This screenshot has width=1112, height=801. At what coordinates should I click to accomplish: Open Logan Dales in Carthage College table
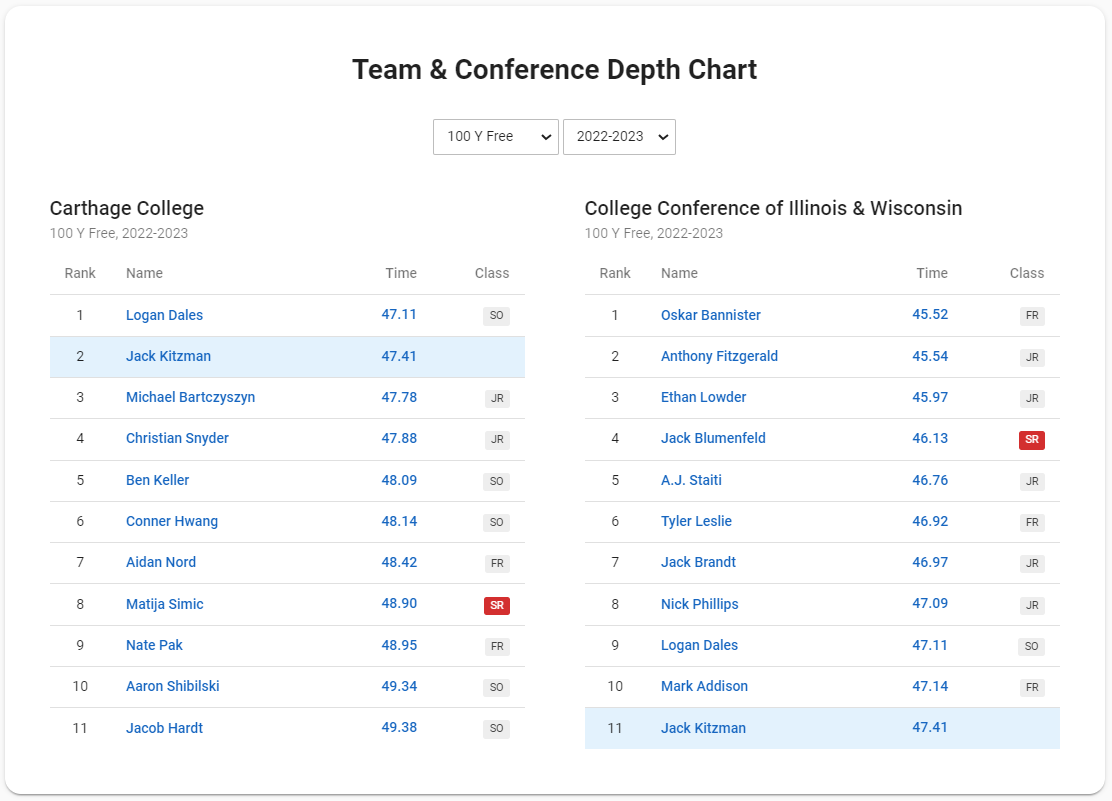165,315
